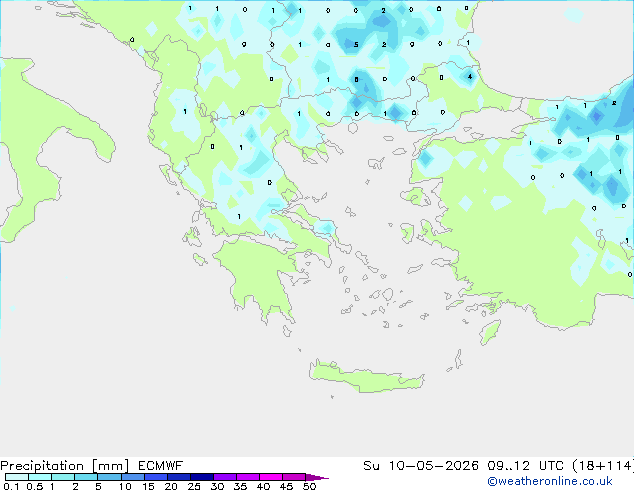Click the legend label '35'

click(x=240, y=486)
